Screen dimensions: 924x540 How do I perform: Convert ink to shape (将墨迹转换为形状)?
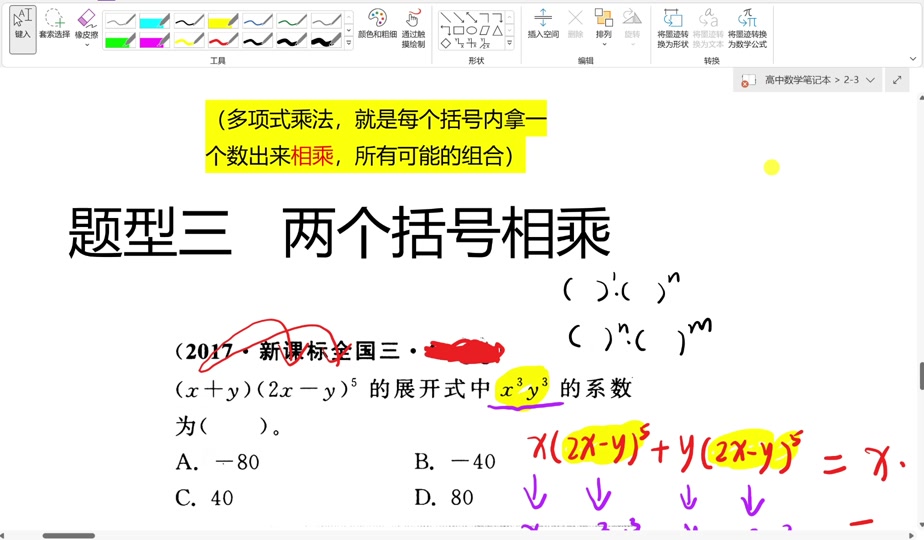tap(673, 28)
